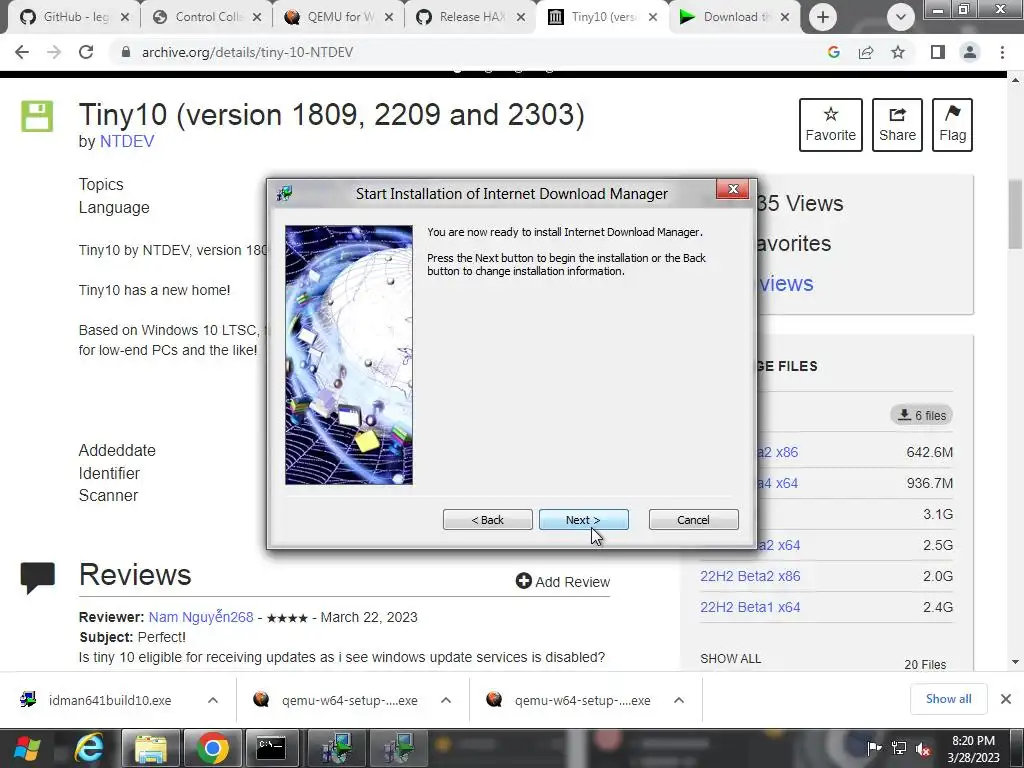Open the Windows Start button
Screen dimensions: 1024x768
pyautogui.click(x=26, y=748)
